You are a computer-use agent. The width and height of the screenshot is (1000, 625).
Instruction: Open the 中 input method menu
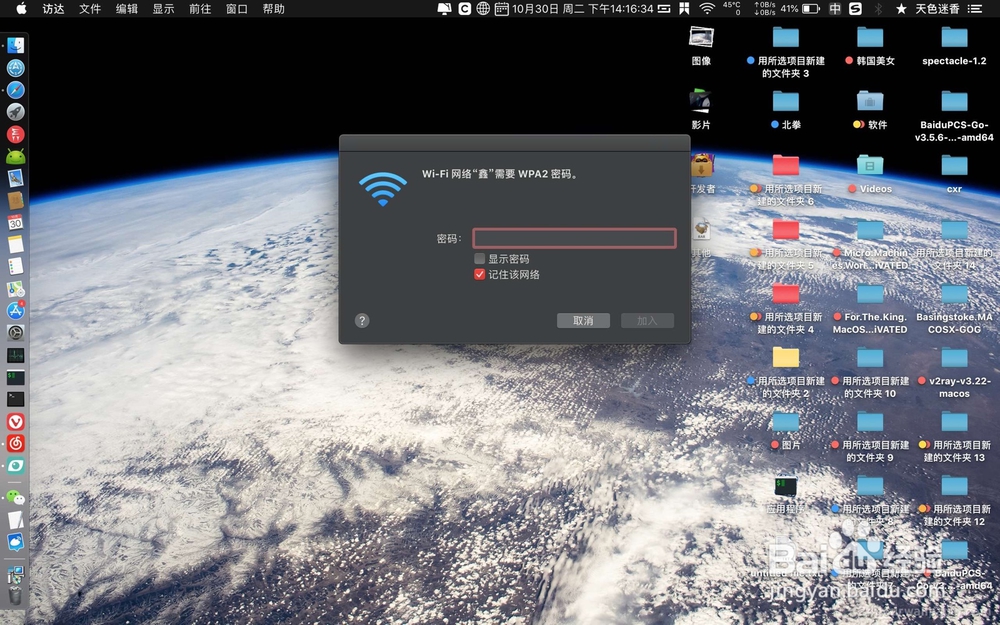pyautogui.click(x=836, y=9)
